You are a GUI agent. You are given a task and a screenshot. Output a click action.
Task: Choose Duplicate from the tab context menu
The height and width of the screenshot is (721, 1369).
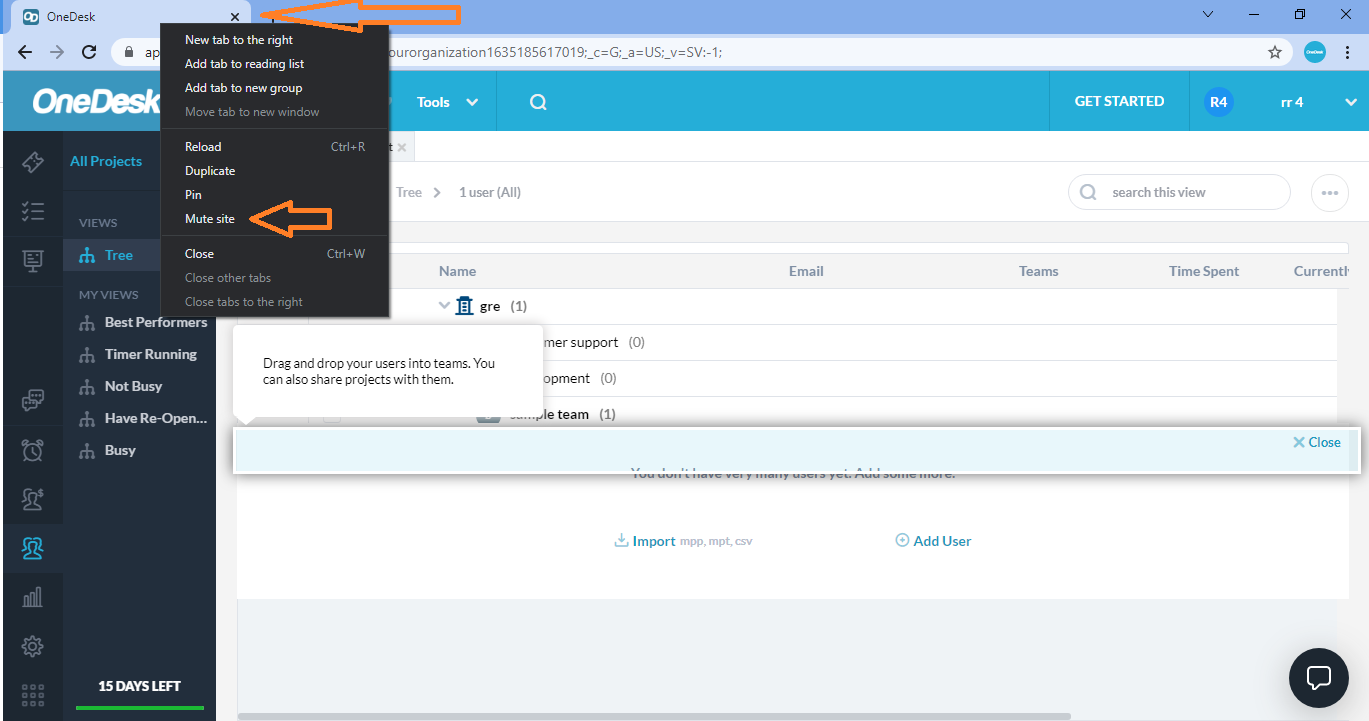(x=210, y=171)
